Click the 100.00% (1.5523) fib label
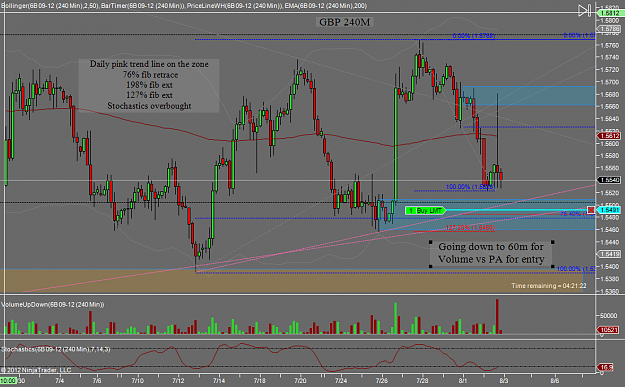 click(470, 187)
